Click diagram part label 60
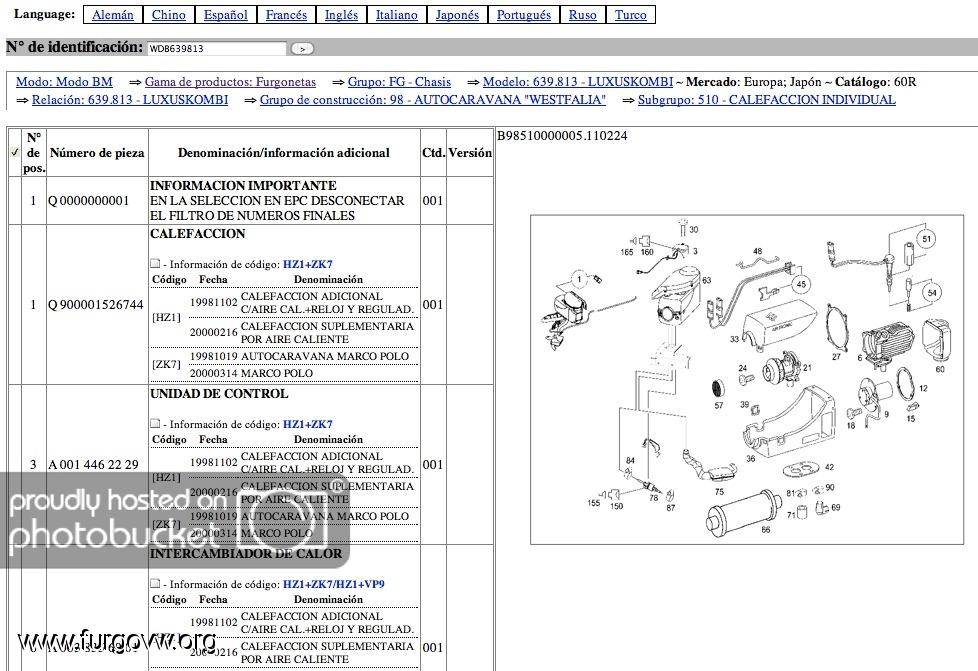978x671 pixels. pos(940,369)
